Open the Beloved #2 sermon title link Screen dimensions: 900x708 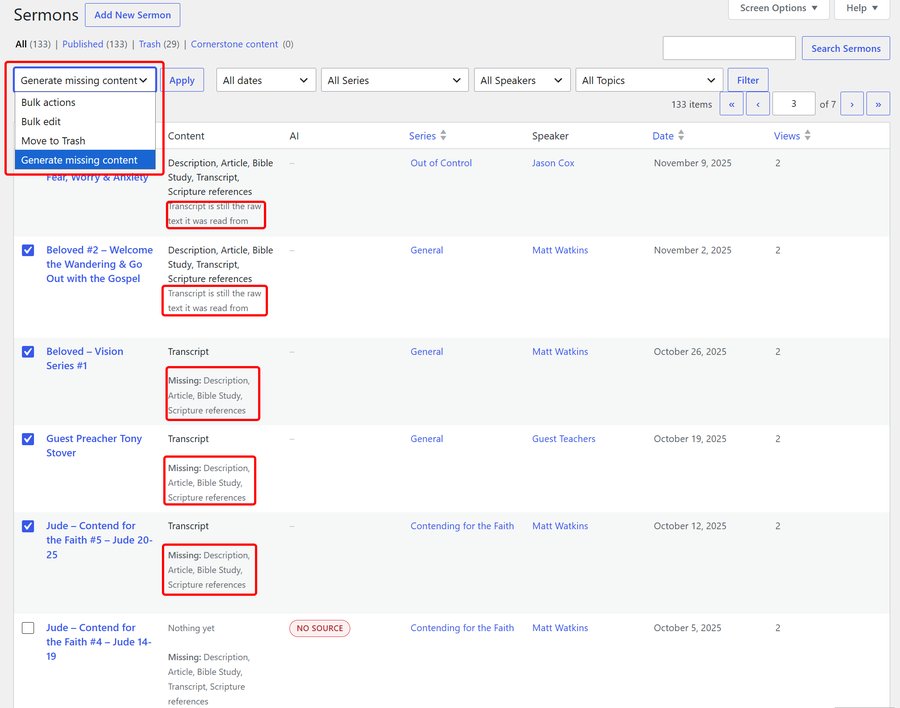pyautogui.click(x=99, y=264)
